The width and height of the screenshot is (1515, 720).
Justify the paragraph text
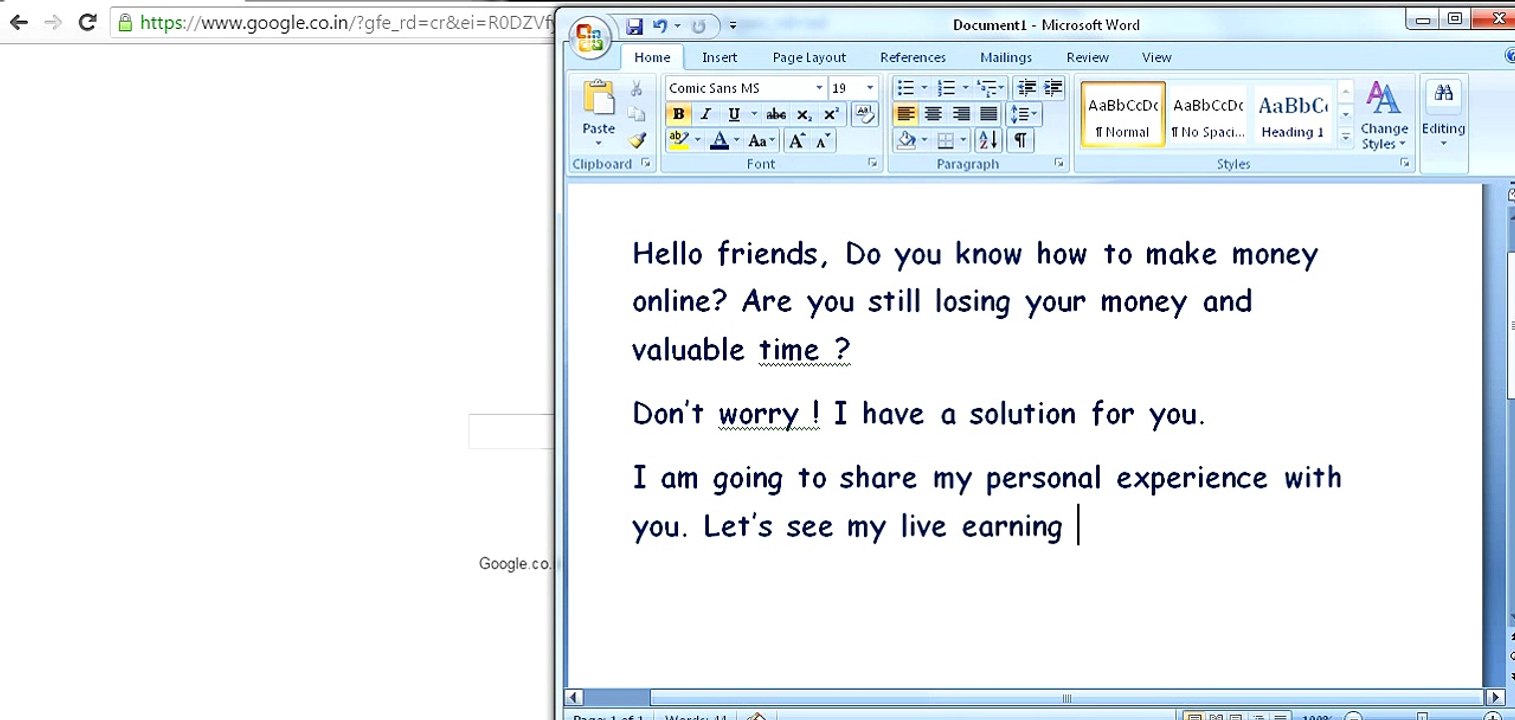[988, 114]
